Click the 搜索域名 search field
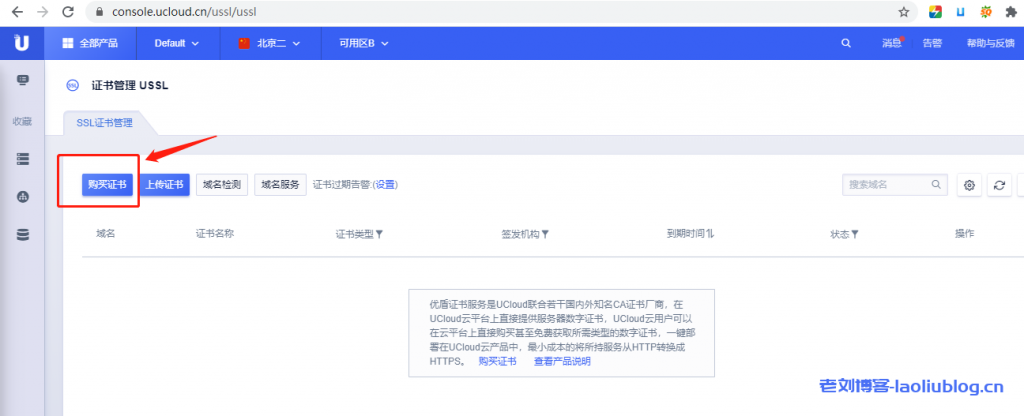 tap(888, 185)
